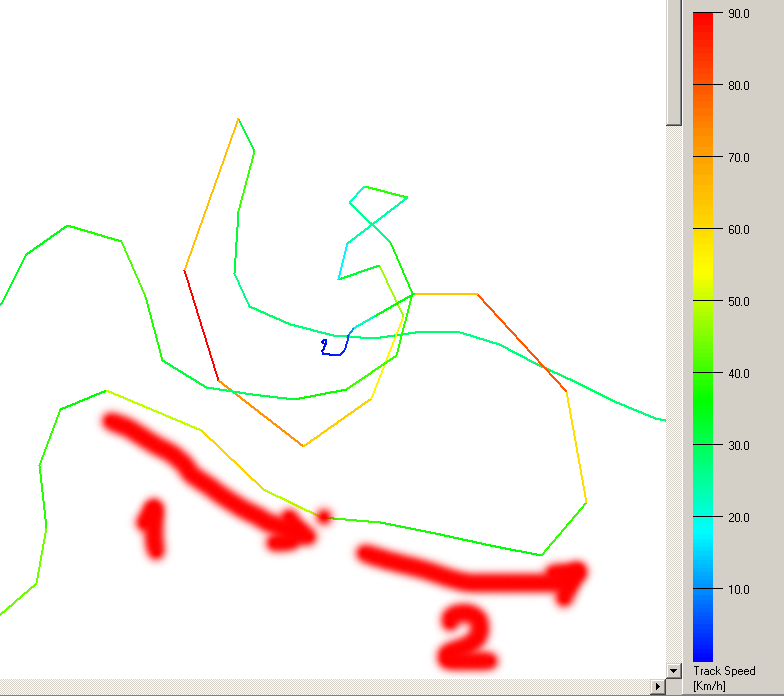Click the 90.0 legend label
The image size is (784, 696).
739,14
